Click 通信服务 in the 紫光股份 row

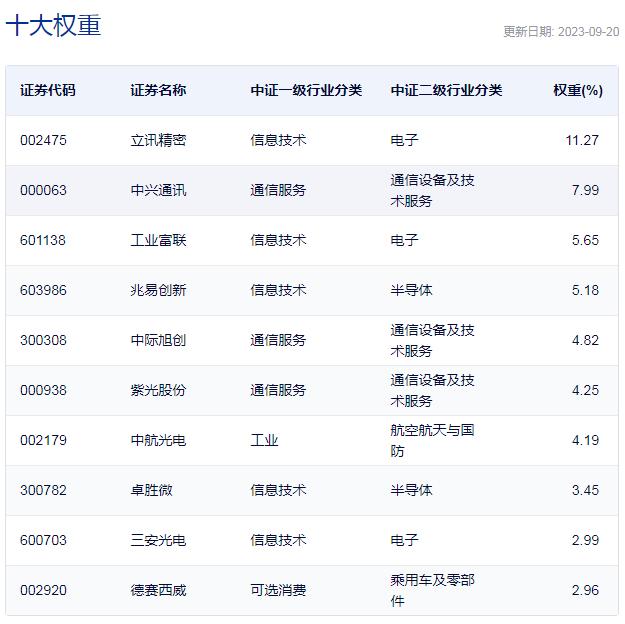(x=278, y=390)
